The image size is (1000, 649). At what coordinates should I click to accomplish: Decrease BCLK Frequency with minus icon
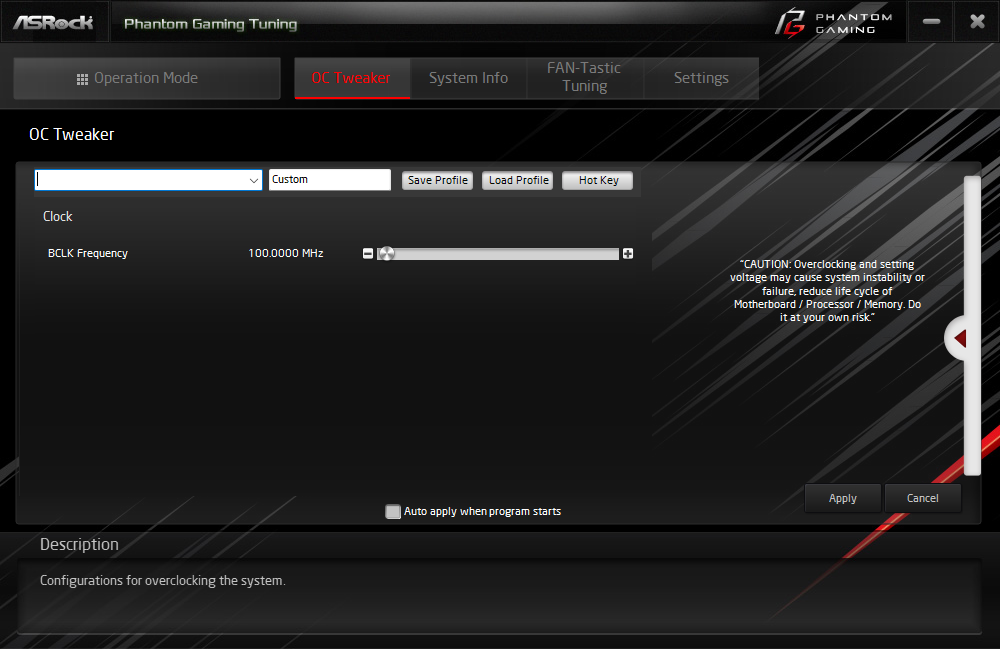coord(367,254)
